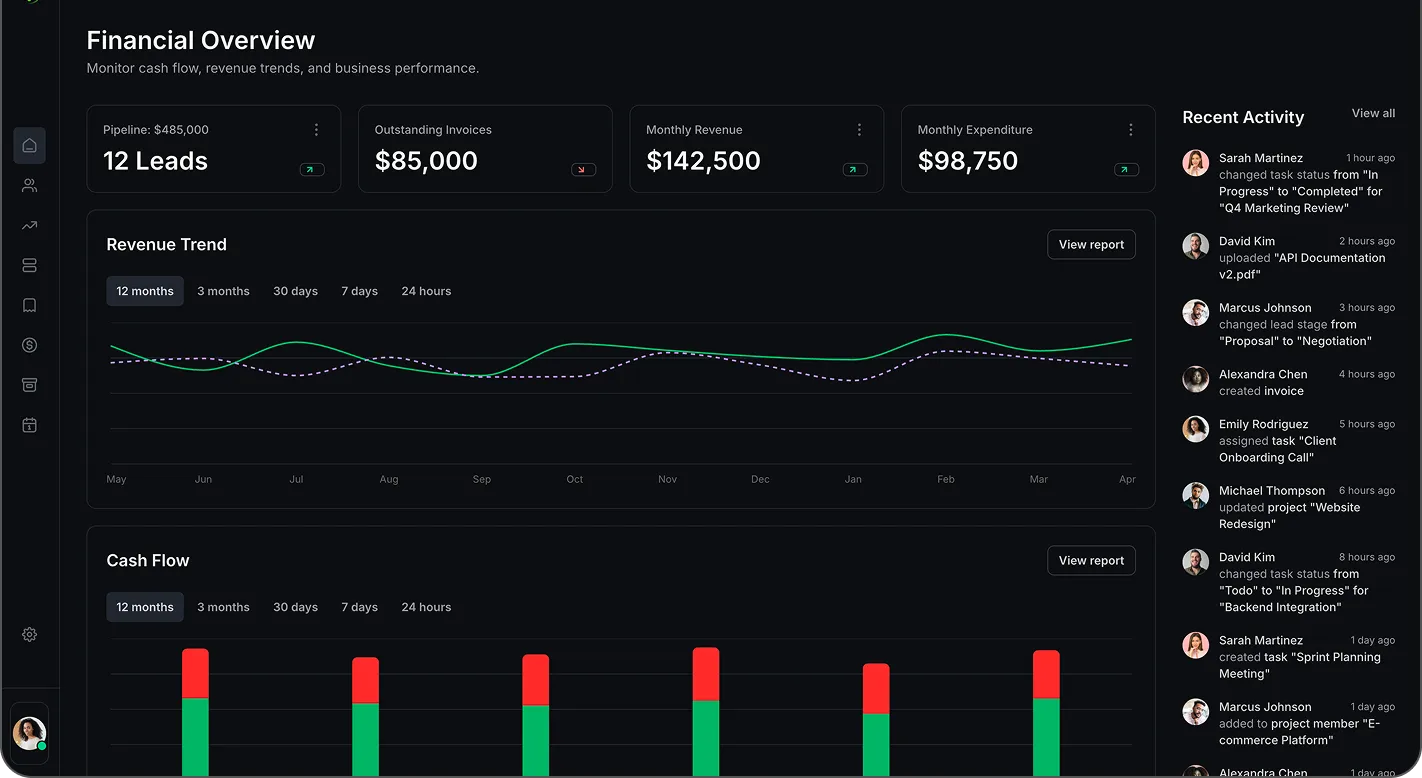The image size is (1422, 778).
Task: Click Sarah Martinez avatar on Sprint Planning activity
Action: pyautogui.click(x=1195, y=645)
